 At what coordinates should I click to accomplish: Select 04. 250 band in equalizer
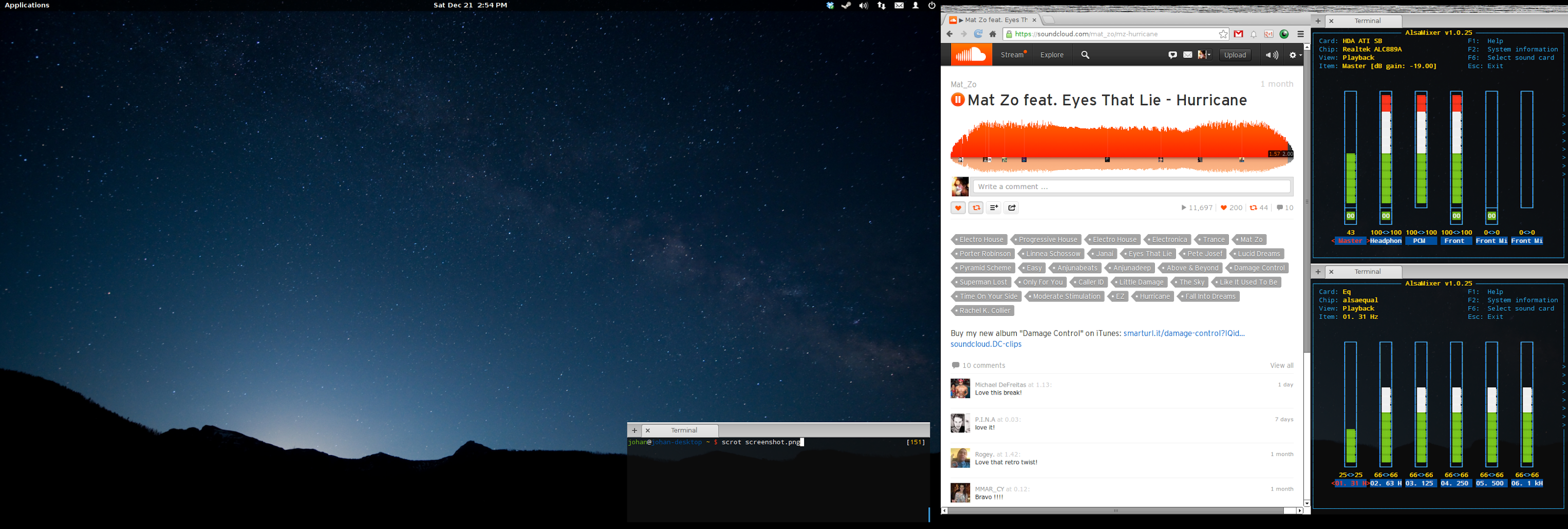click(1456, 483)
